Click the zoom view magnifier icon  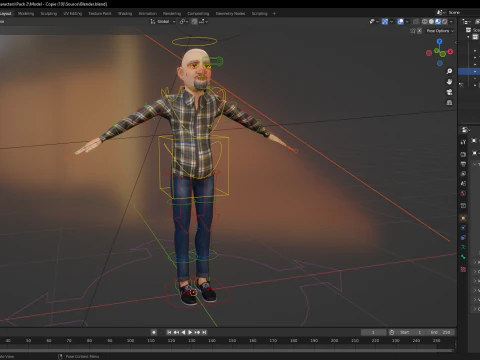pos(449,71)
